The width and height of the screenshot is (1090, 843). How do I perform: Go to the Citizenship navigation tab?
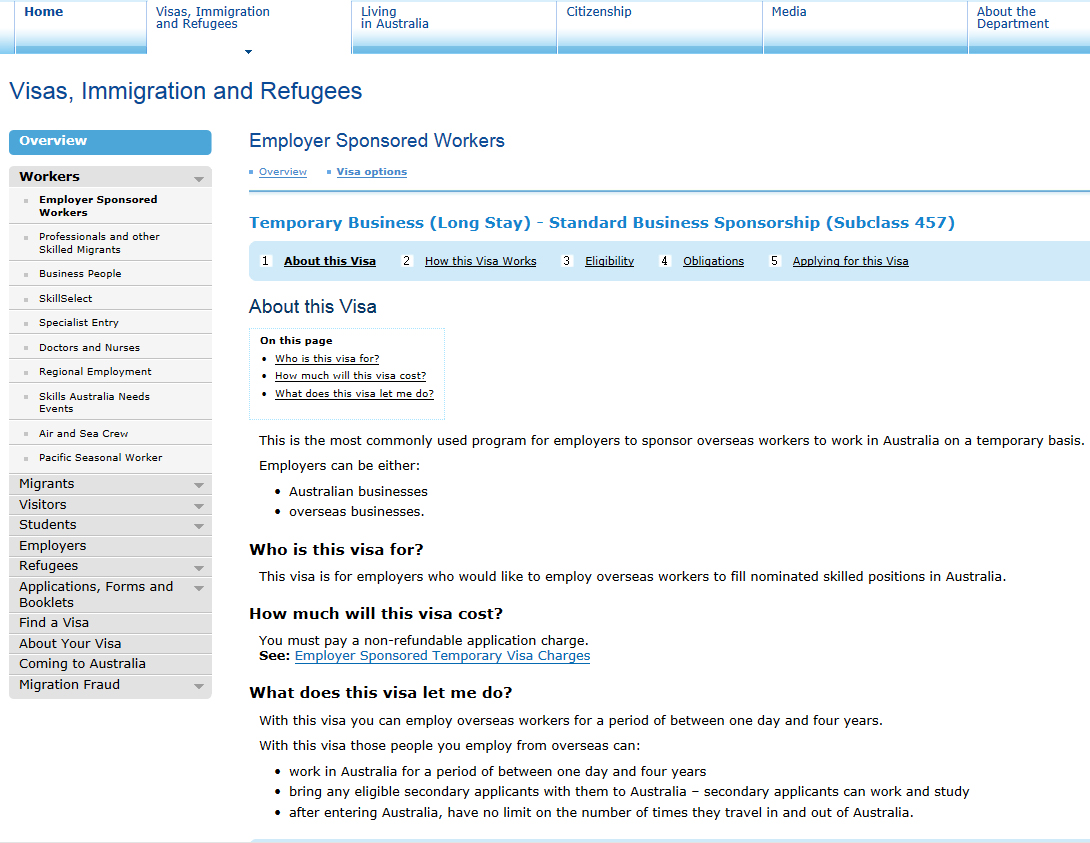[599, 12]
